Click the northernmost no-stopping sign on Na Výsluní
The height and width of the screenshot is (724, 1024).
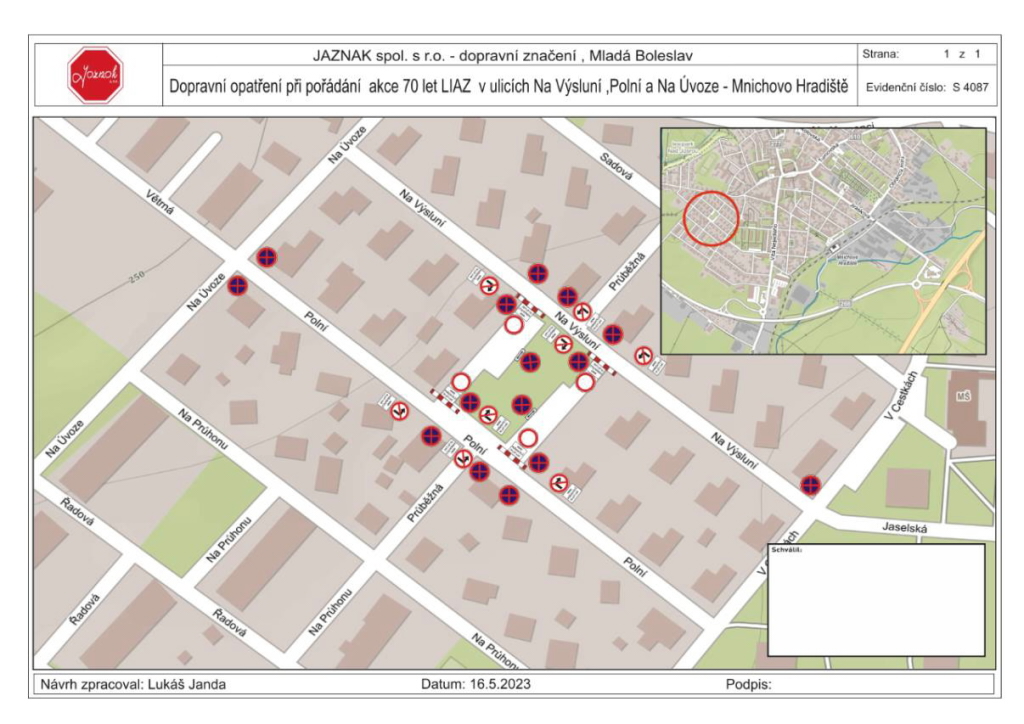tap(538, 273)
